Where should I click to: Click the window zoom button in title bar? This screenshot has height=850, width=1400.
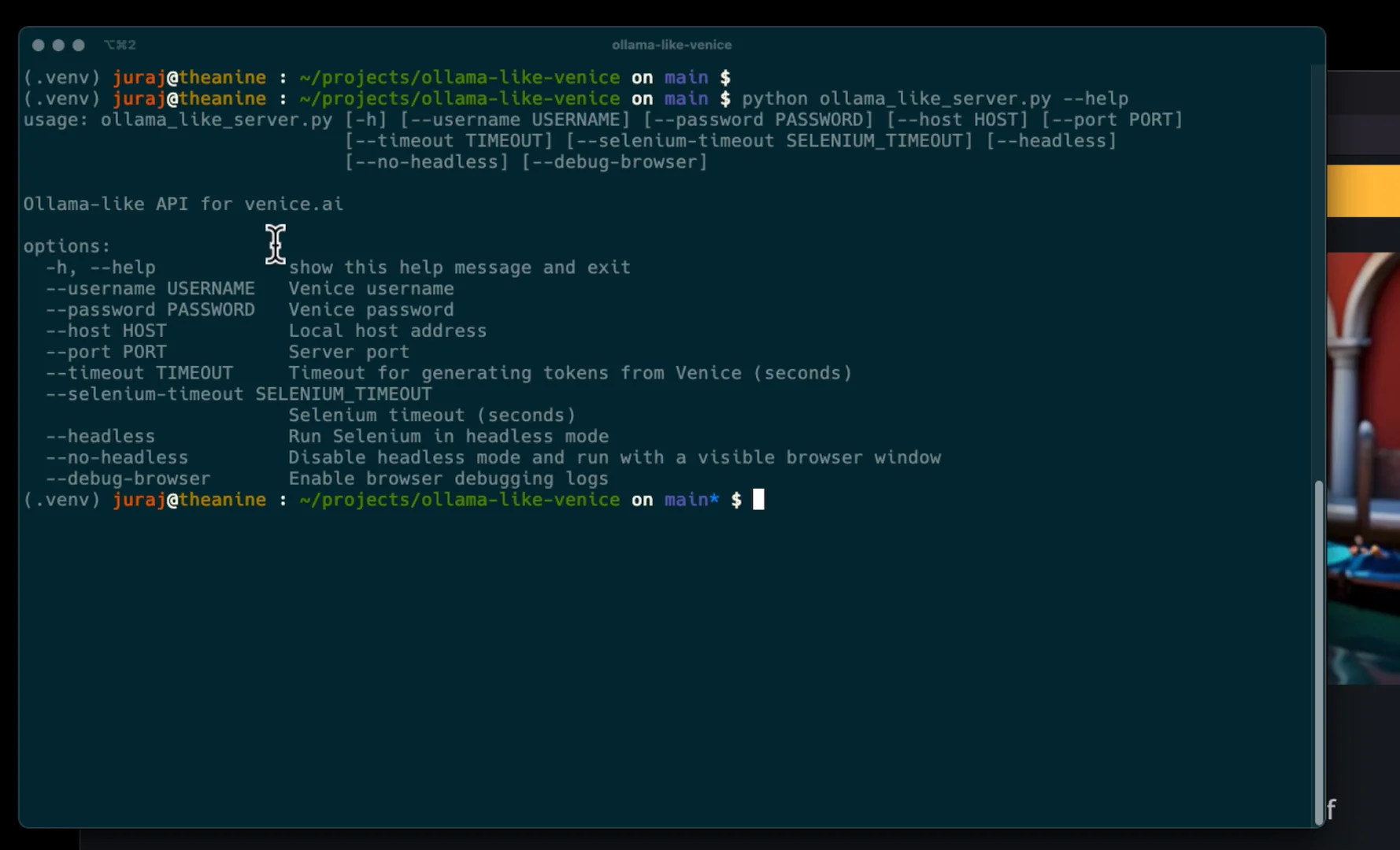[79, 46]
